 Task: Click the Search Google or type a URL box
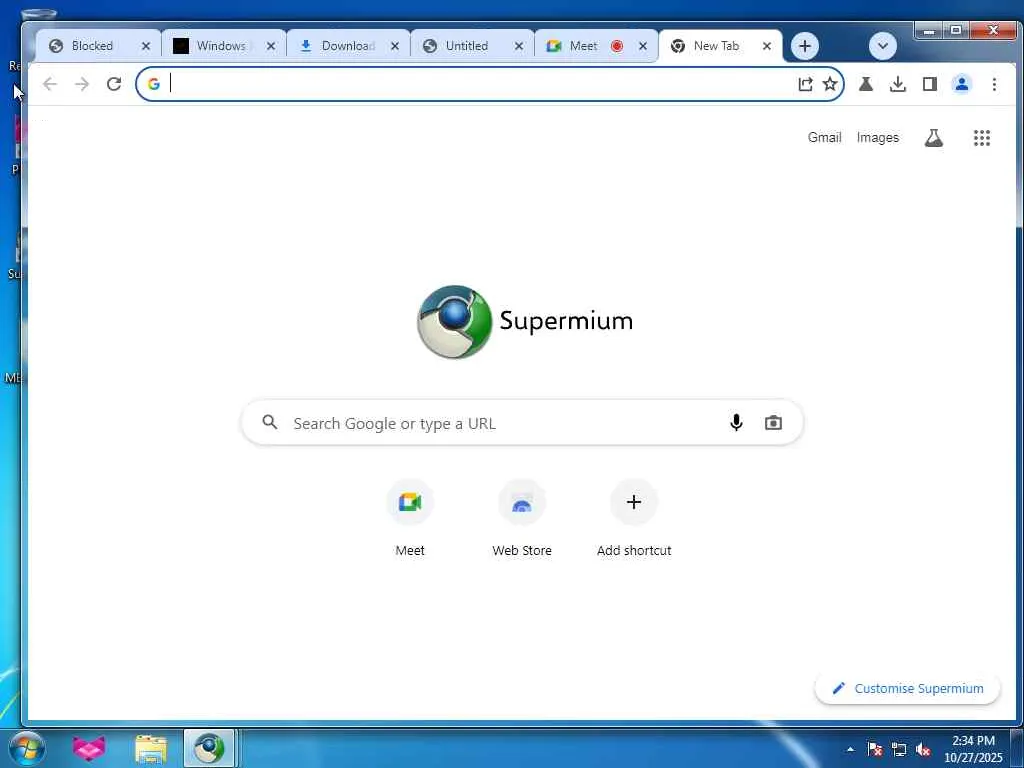click(522, 423)
